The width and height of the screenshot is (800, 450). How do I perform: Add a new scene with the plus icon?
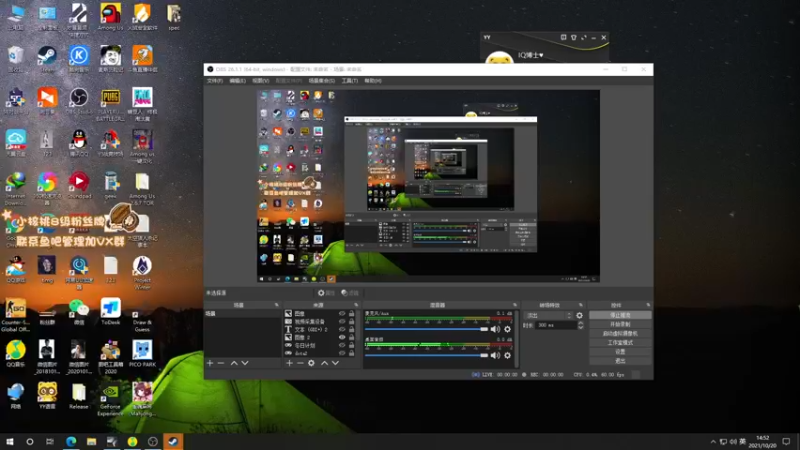click(x=210, y=363)
